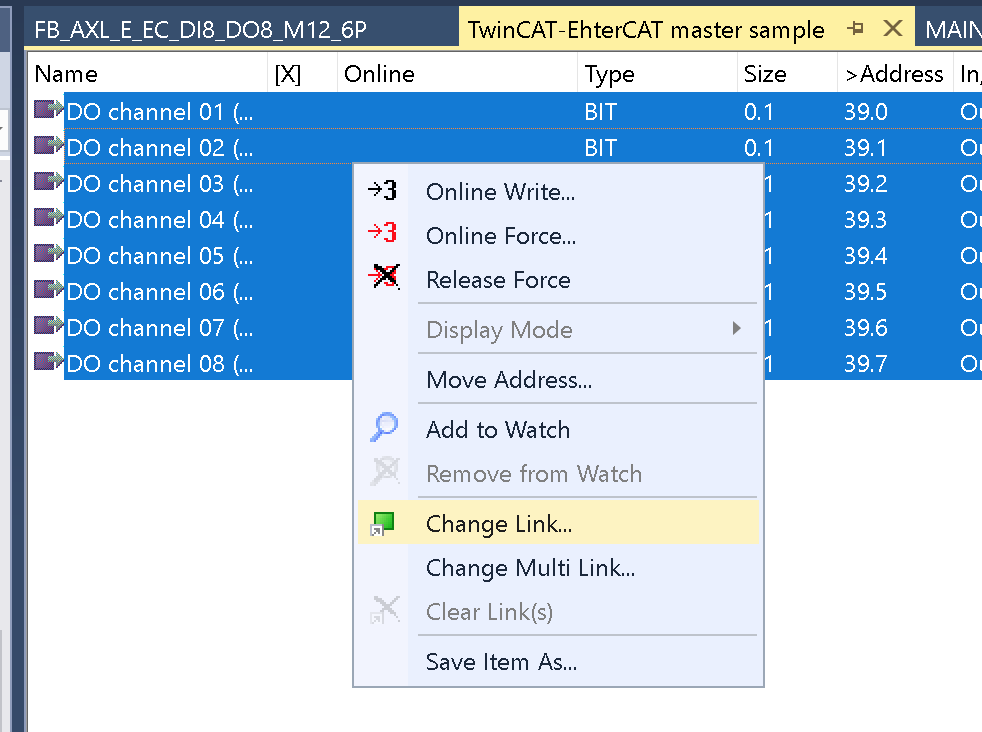
Task: Select the DO channel 07 row name
Action: pos(160,328)
